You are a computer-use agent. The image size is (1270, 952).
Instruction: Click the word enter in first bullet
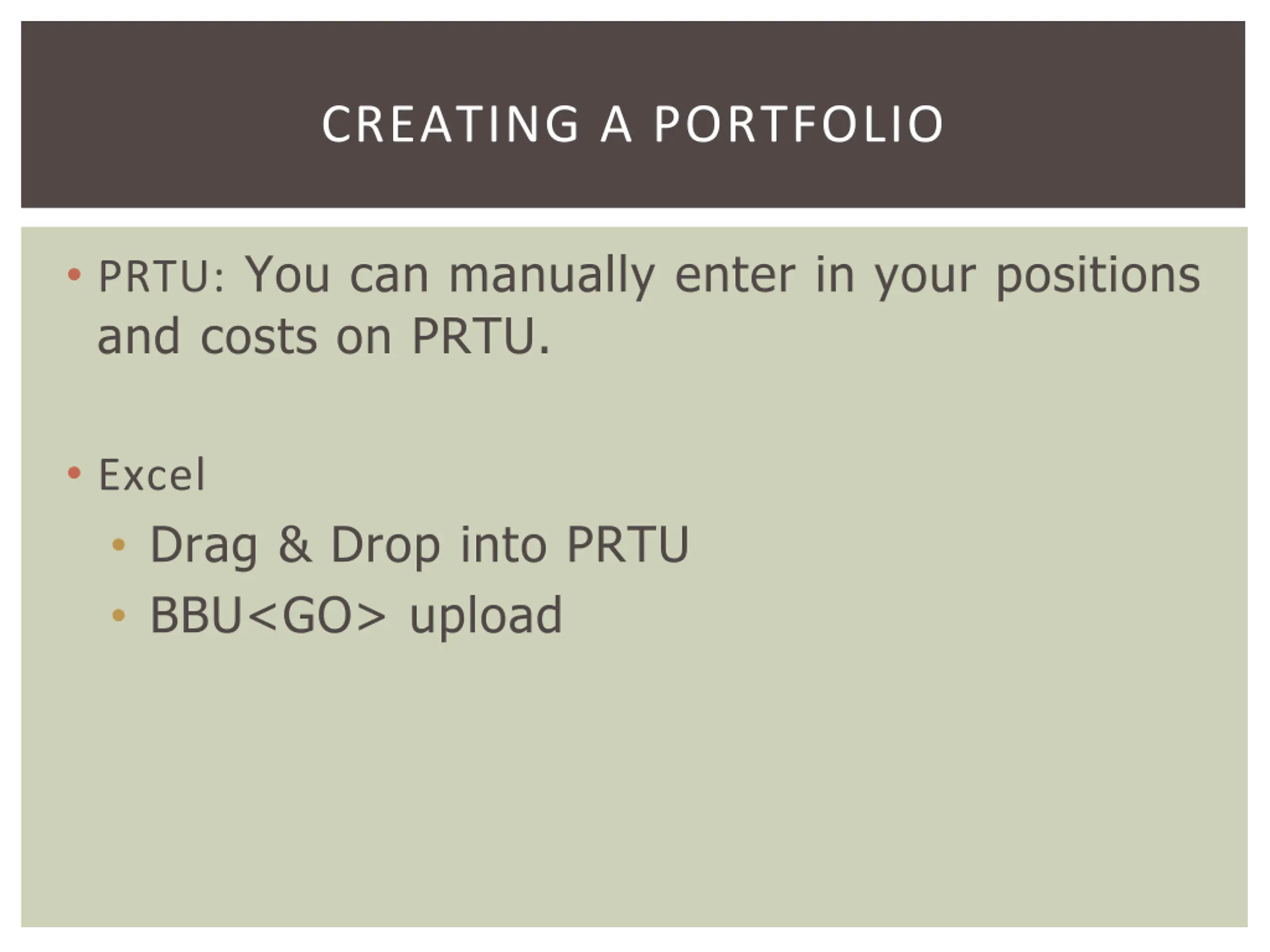coord(735,276)
